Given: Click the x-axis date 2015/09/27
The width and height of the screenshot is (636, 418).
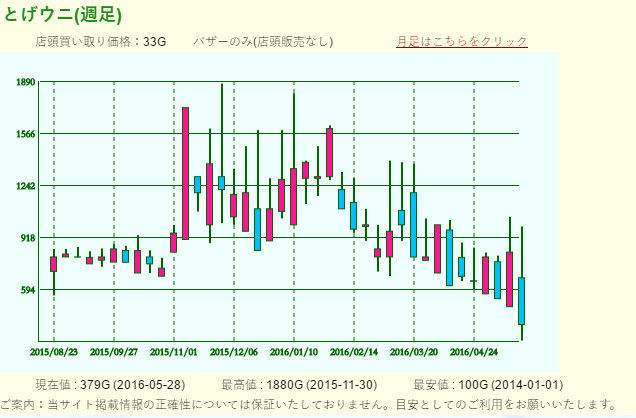Looking at the screenshot, I should coord(114,352).
